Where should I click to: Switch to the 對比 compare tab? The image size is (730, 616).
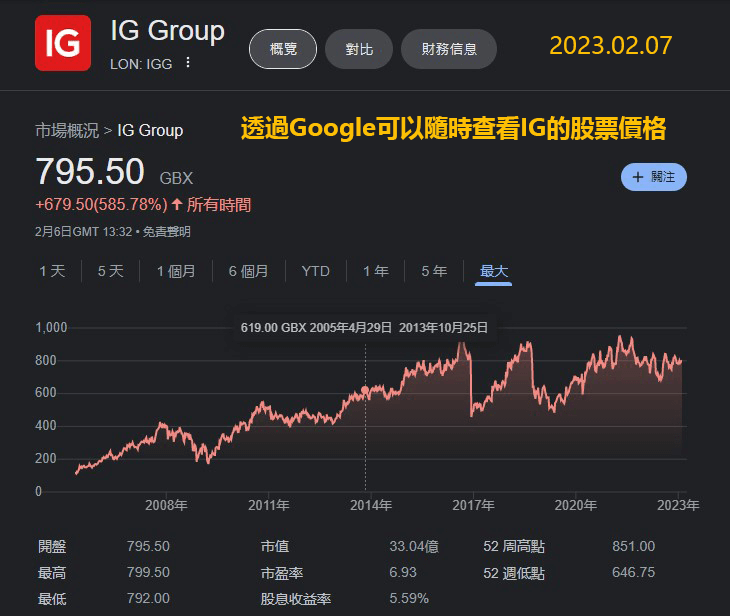359,49
